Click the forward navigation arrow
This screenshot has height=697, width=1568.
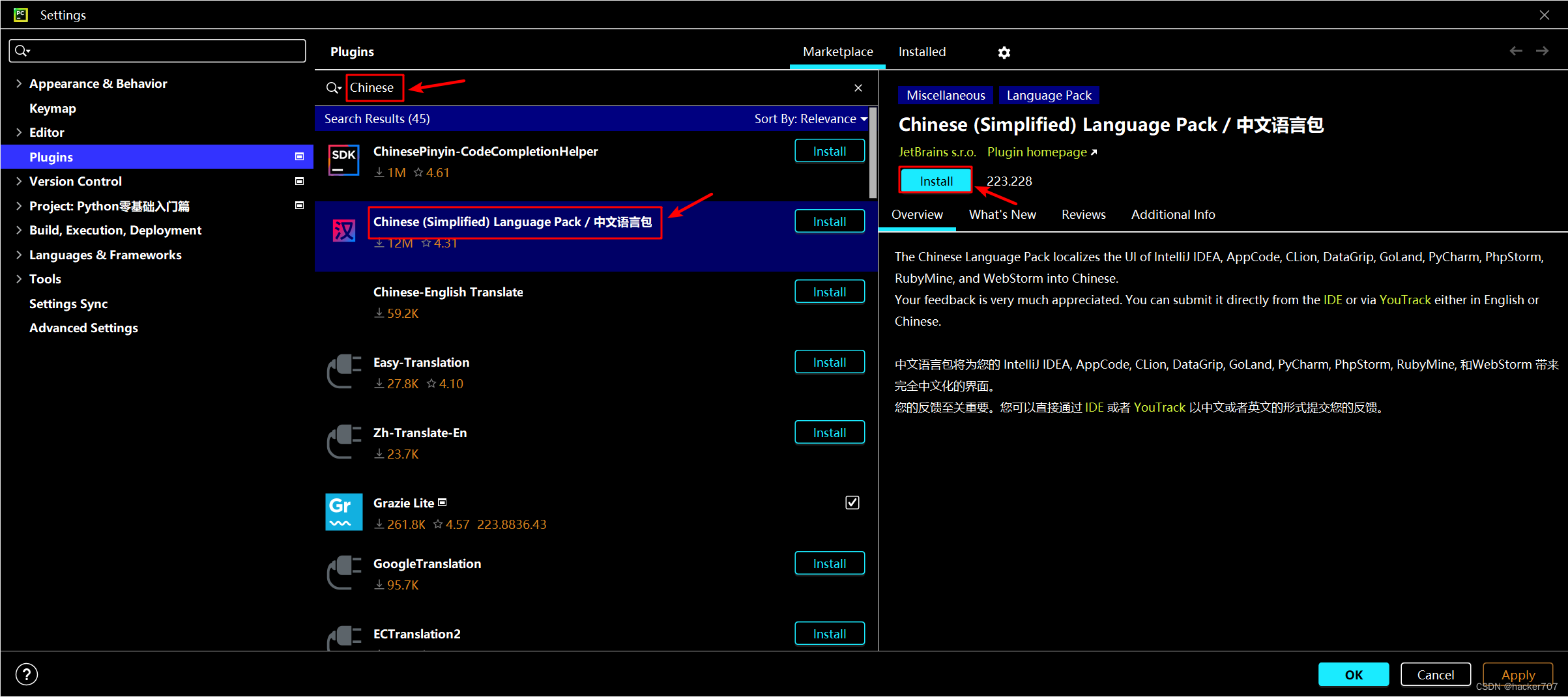(x=1542, y=51)
